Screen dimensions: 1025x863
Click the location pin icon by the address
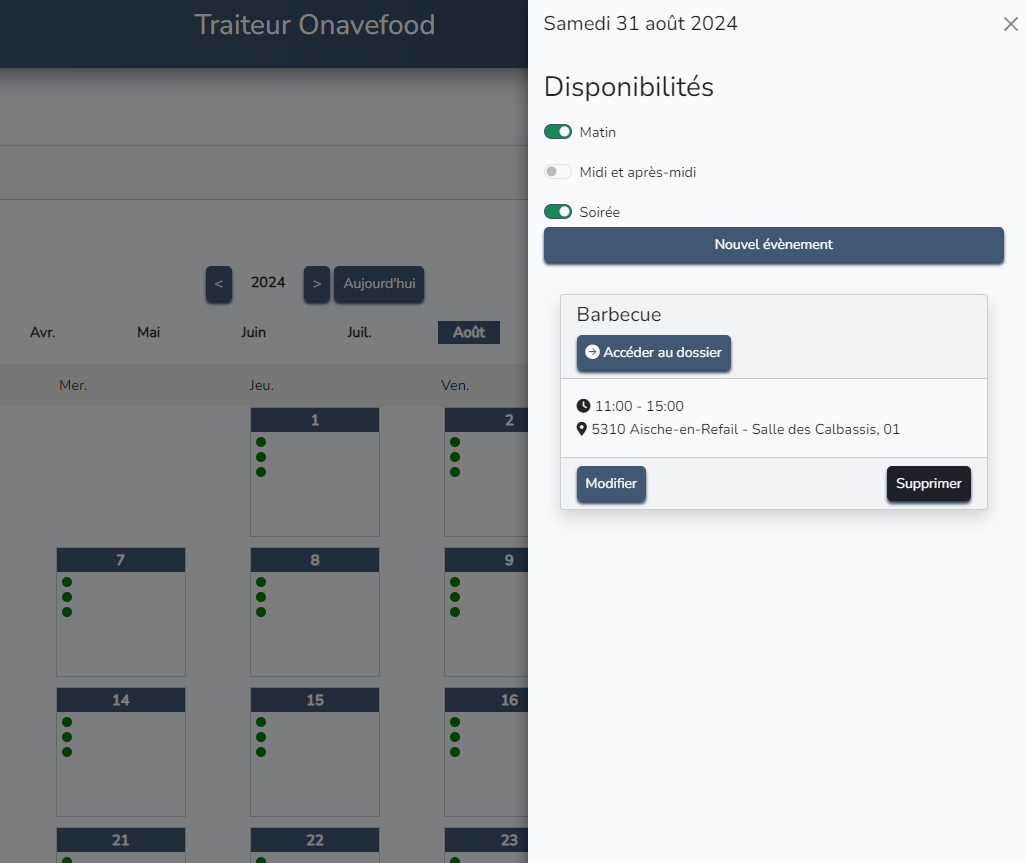coord(583,429)
